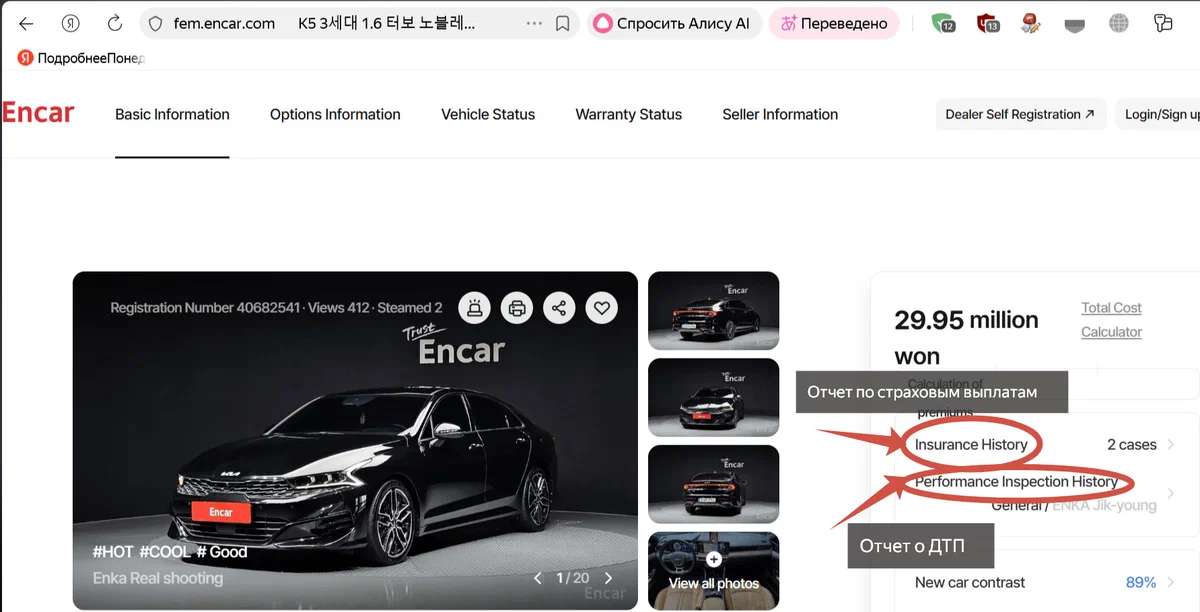Switch to the Vehicle Status tab

click(488, 114)
